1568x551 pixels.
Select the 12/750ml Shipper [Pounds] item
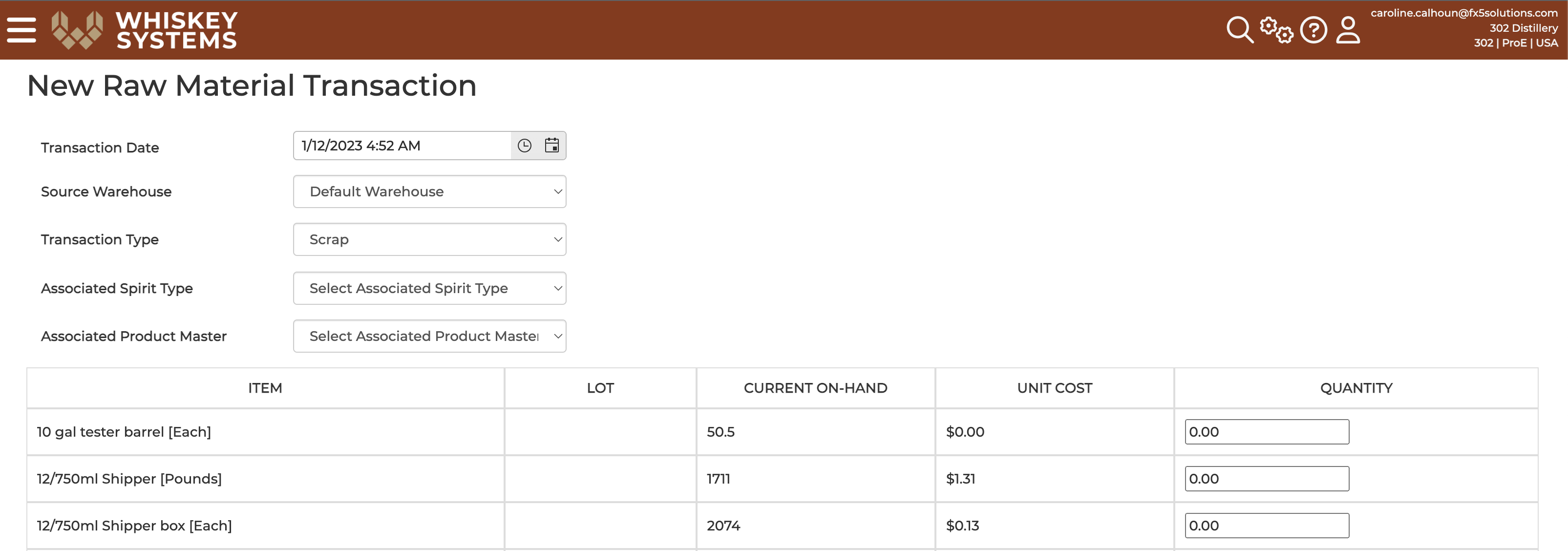pyautogui.click(x=129, y=479)
